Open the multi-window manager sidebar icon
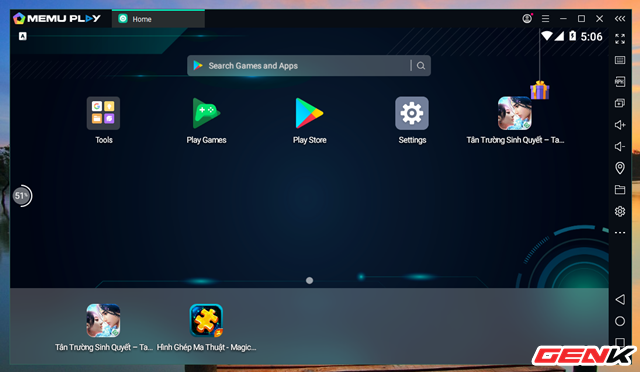 click(x=620, y=103)
